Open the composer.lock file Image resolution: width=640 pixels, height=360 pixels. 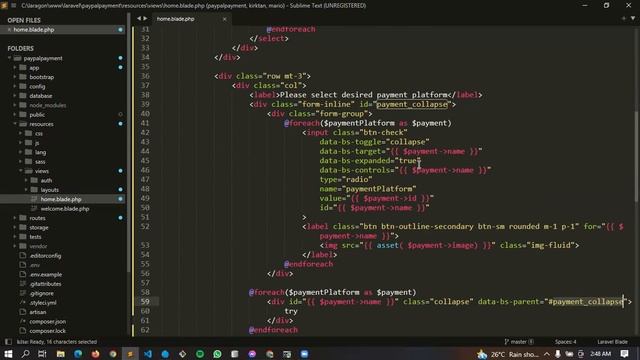[x=47, y=331]
